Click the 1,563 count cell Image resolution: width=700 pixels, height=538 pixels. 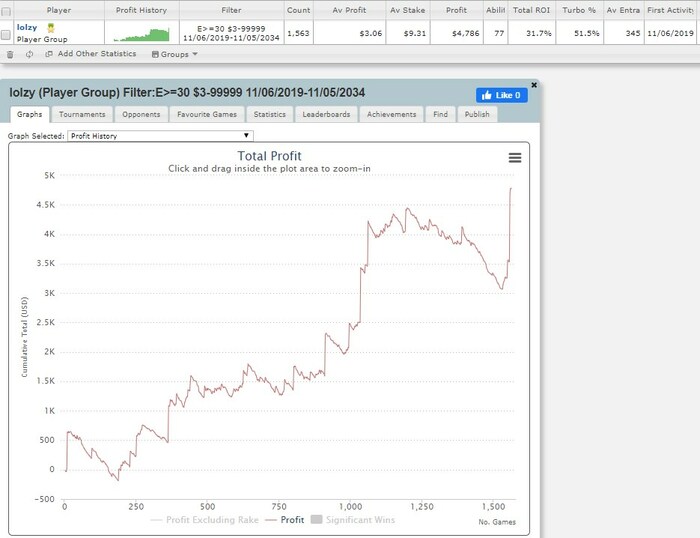pyautogui.click(x=298, y=33)
